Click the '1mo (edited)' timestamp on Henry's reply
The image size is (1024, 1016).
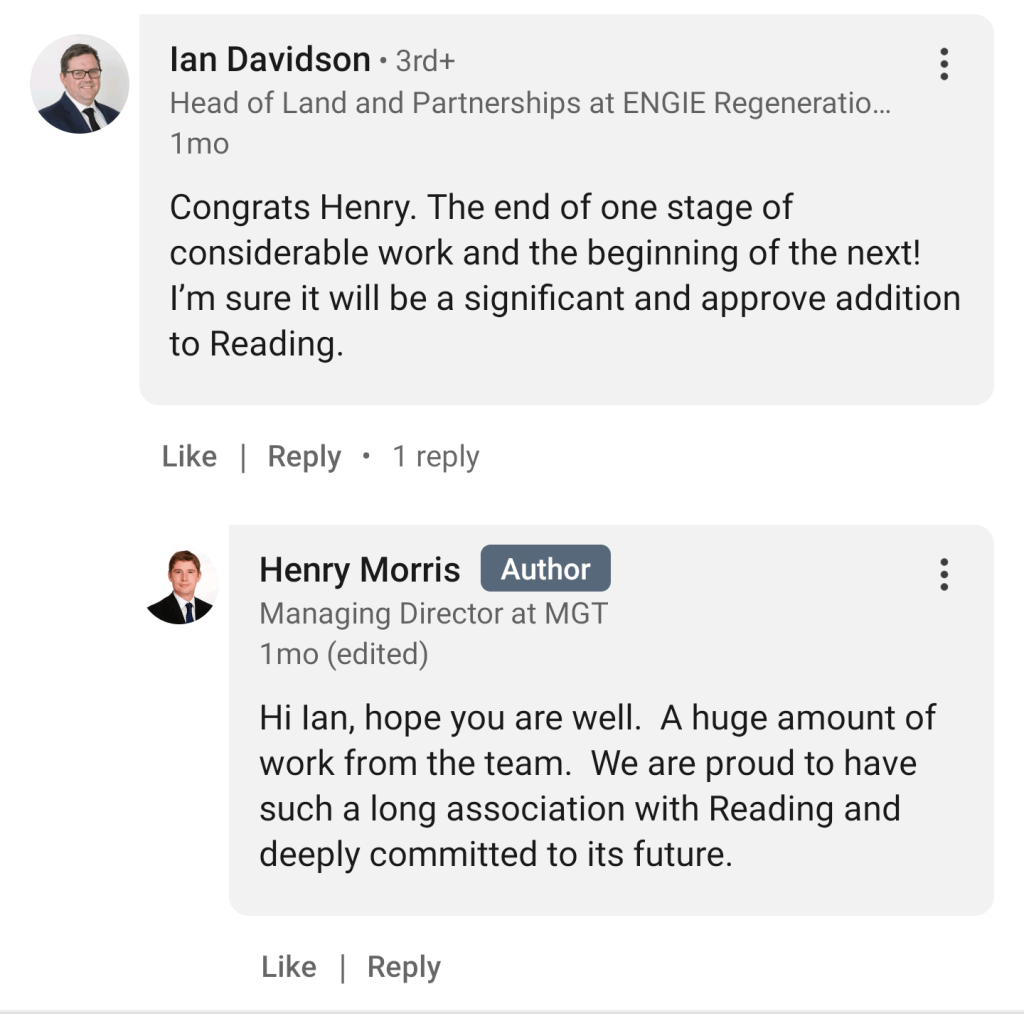tap(343, 654)
